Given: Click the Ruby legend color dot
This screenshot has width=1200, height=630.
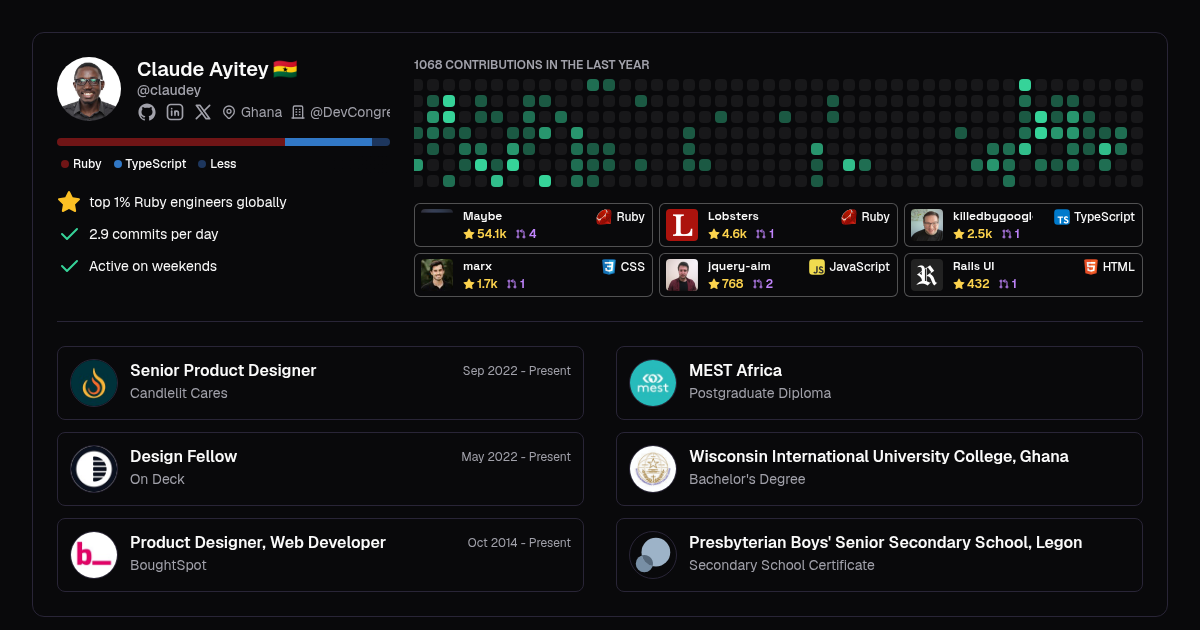Looking at the screenshot, I should [65, 164].
